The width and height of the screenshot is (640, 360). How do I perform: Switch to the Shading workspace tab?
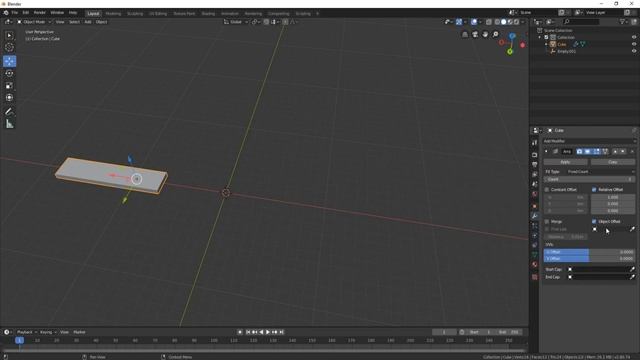(208, 13)
